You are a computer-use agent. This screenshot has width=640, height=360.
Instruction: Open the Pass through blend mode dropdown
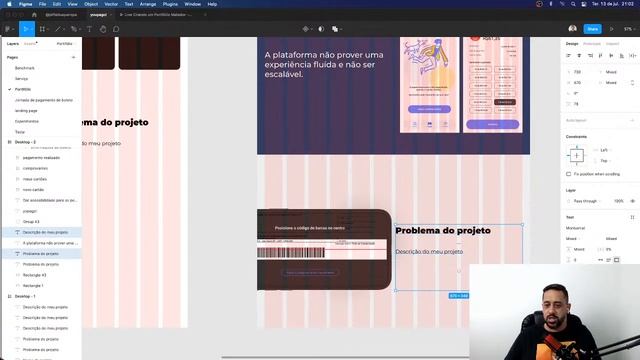(587, 201)
